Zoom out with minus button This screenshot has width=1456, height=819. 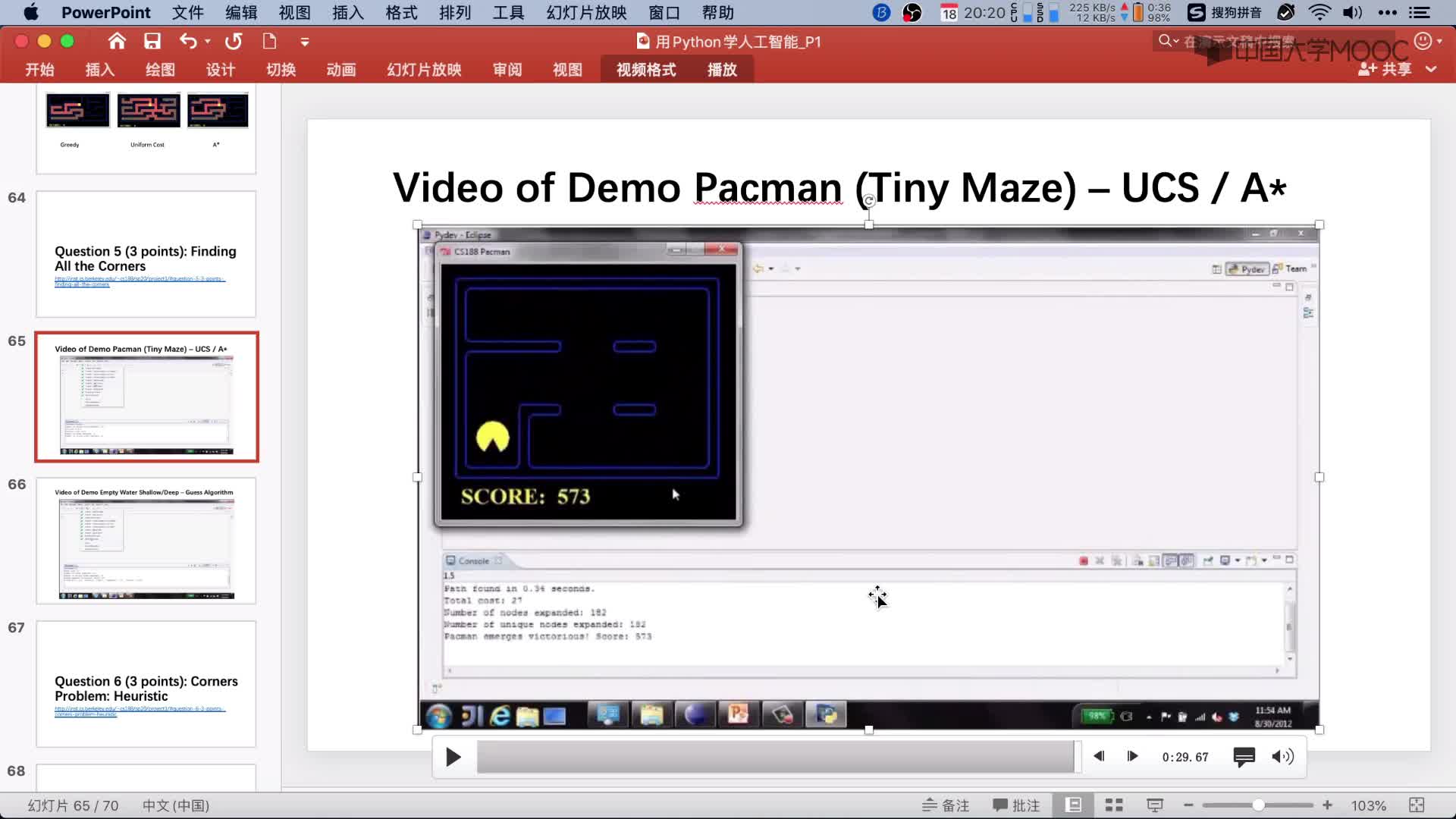point(1188,805)
